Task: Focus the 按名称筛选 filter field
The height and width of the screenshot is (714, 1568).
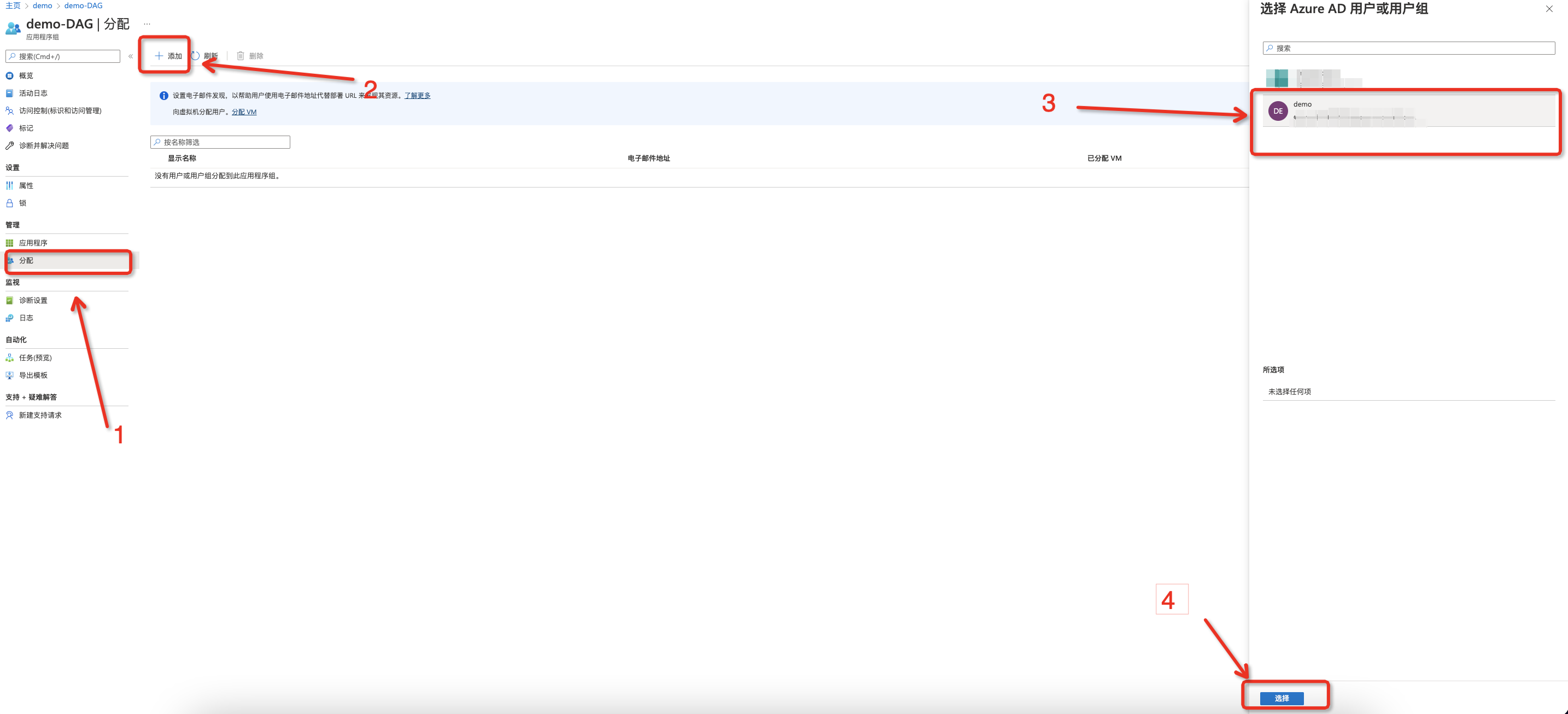Action: point(220,143)
